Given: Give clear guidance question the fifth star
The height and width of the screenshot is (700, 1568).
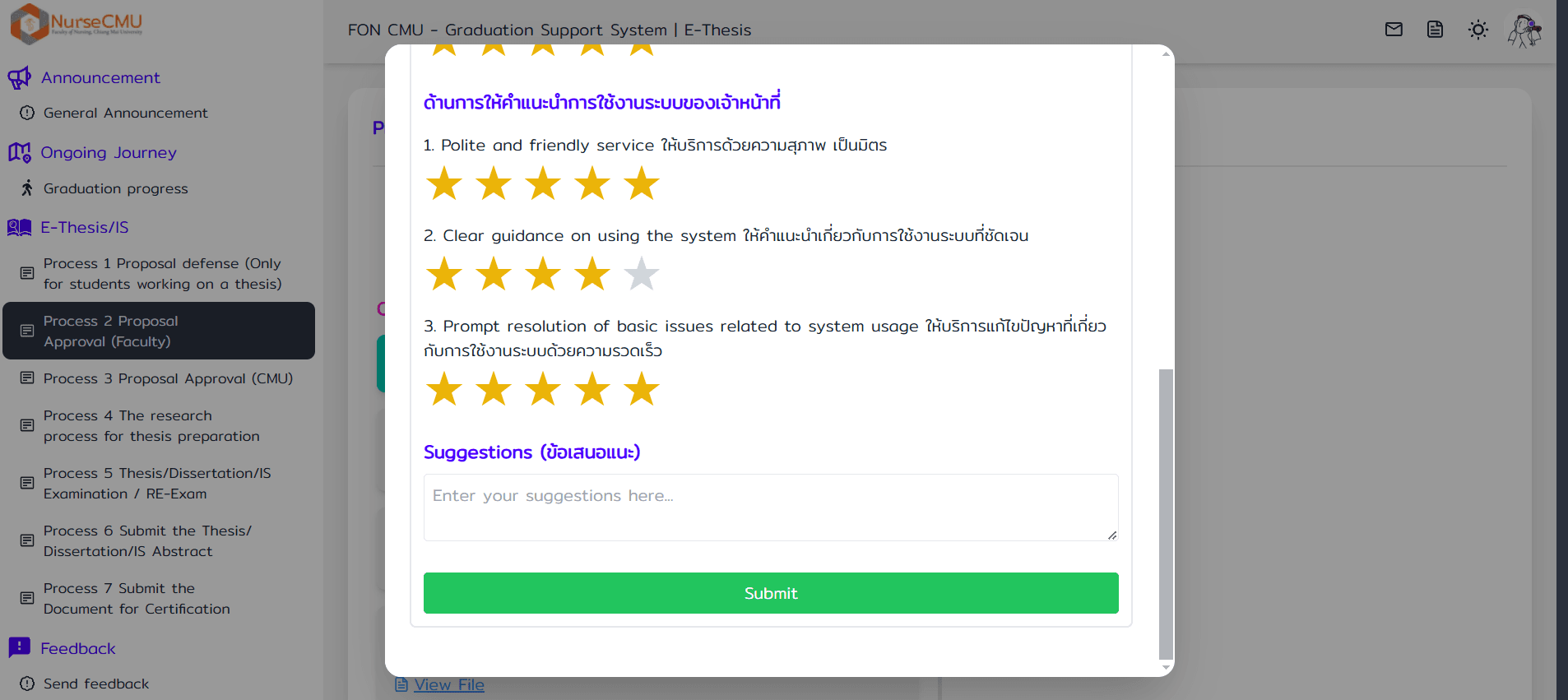Looking at the screenshot, I should (x=642, y=274).
